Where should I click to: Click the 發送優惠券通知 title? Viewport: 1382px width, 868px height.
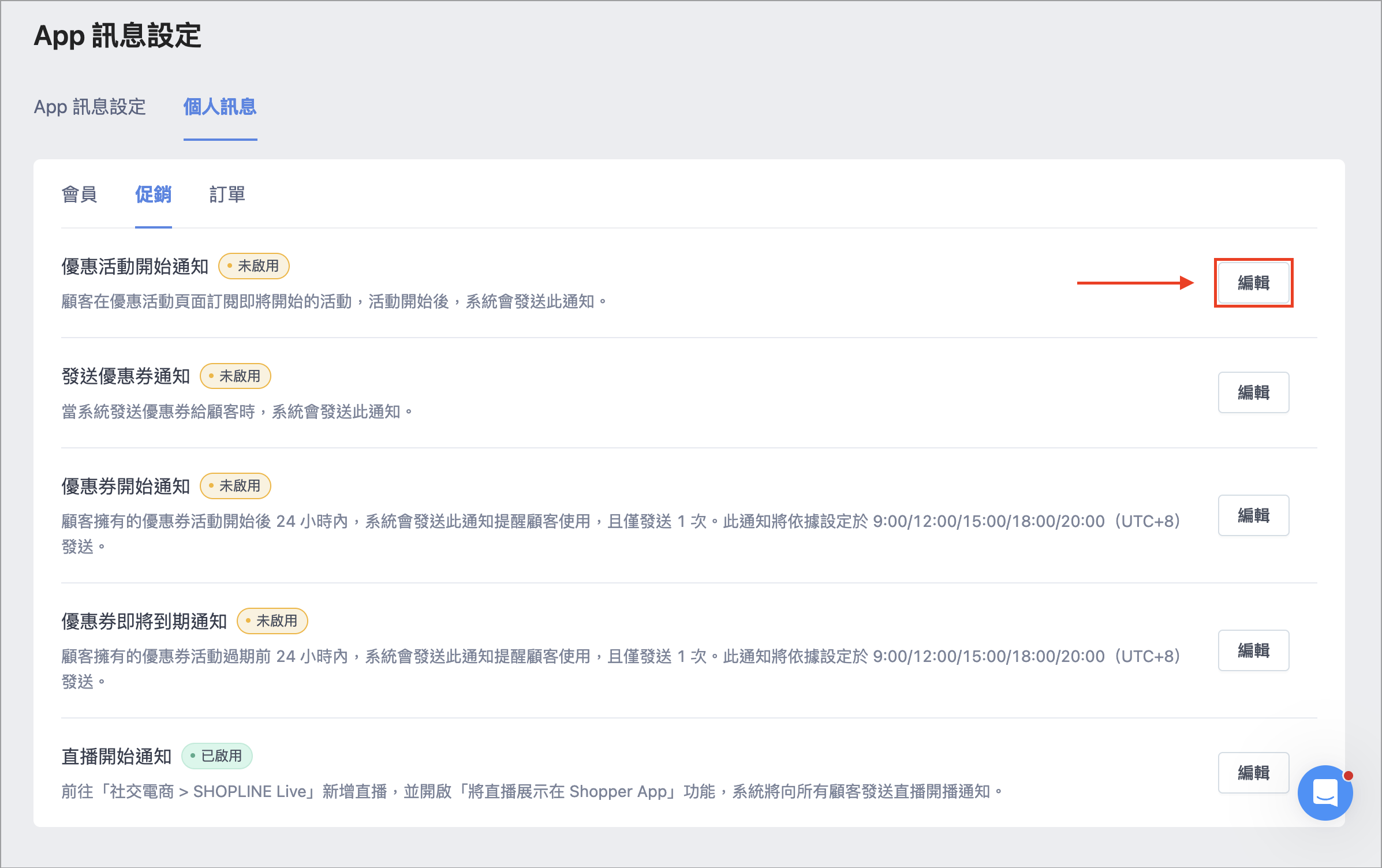click(125, 376)
